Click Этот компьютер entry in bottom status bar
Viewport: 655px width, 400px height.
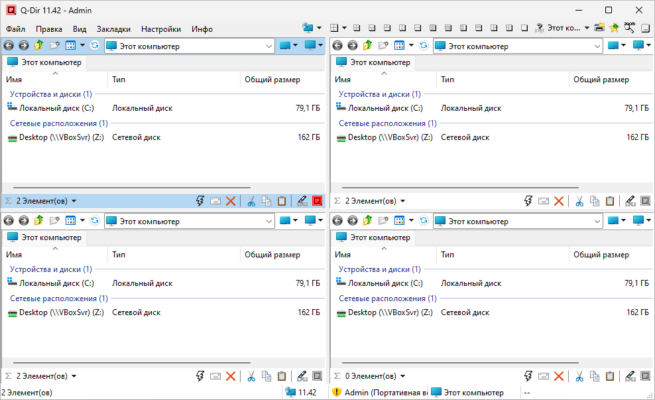click(467, 392)
